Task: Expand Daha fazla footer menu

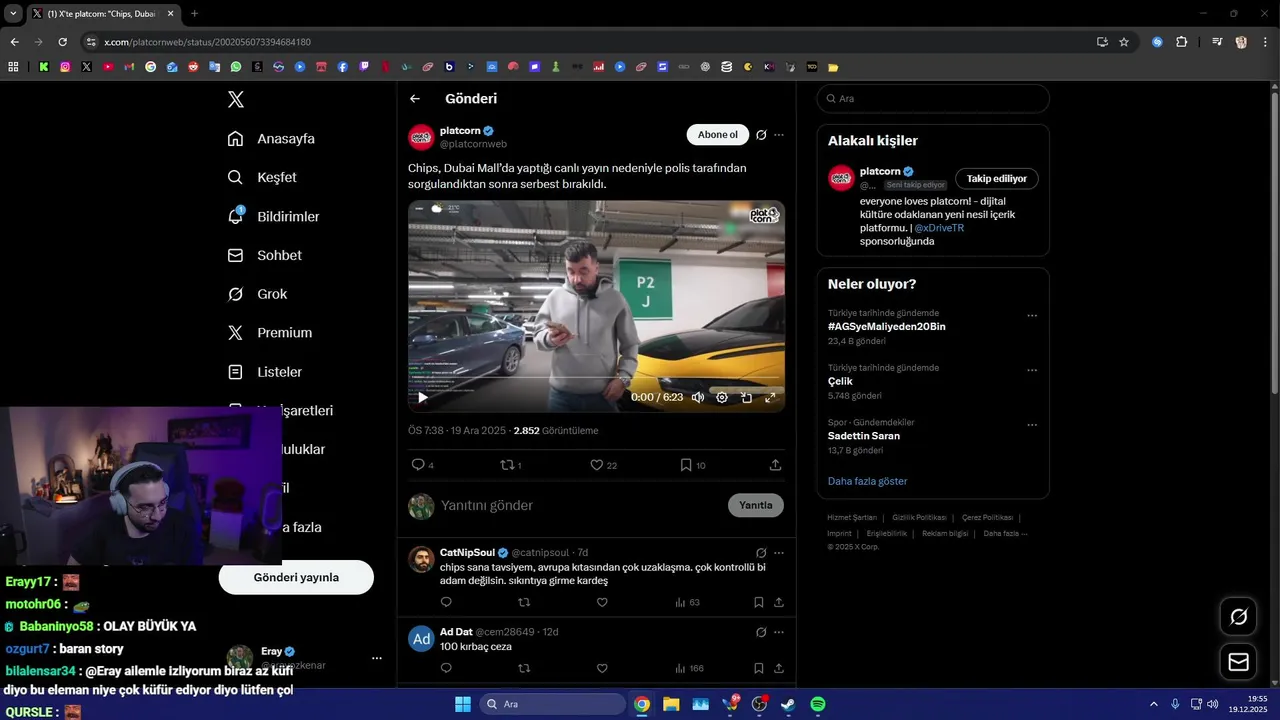Action: (x=1005, y=534)
